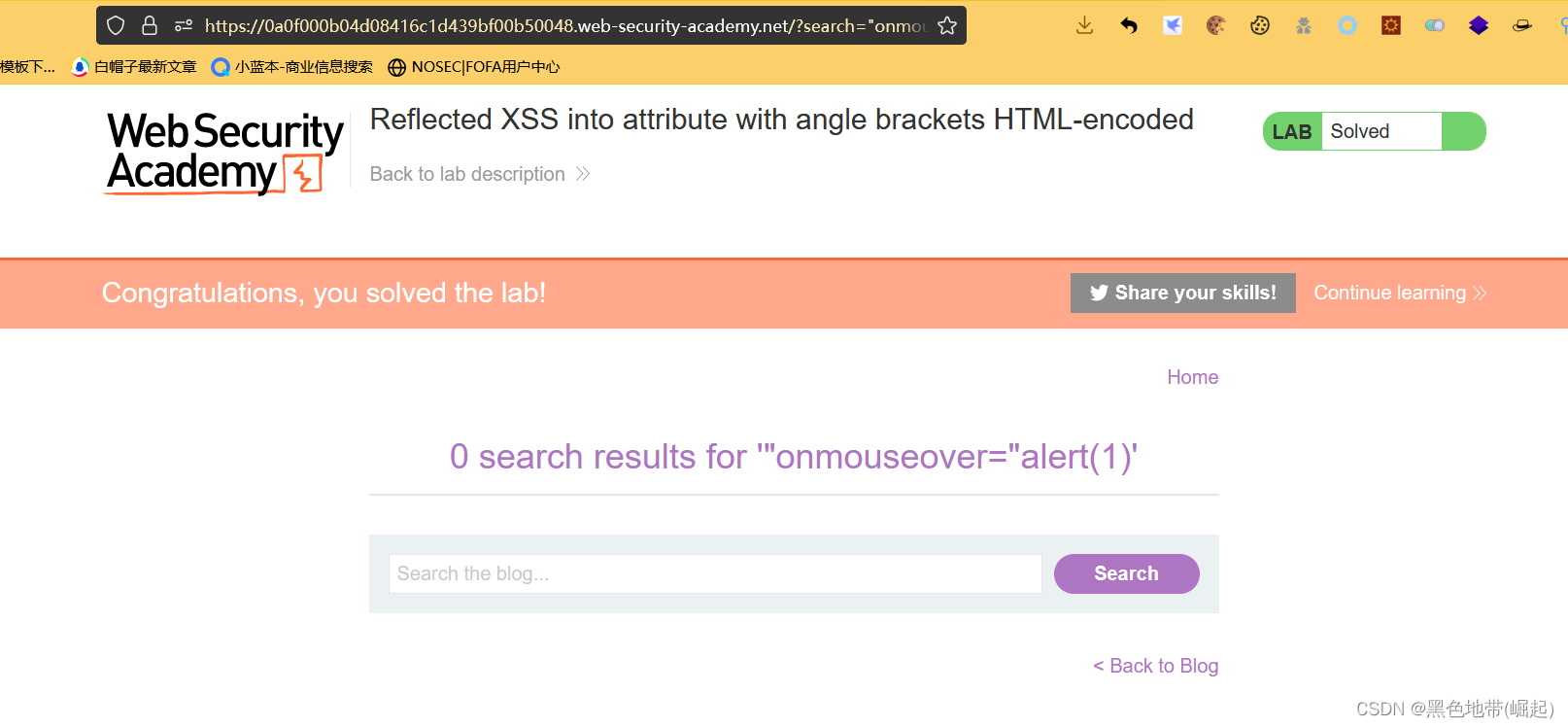Show connection security padlock details
This screenshot has height=728, width=1568.
(150, 25)
